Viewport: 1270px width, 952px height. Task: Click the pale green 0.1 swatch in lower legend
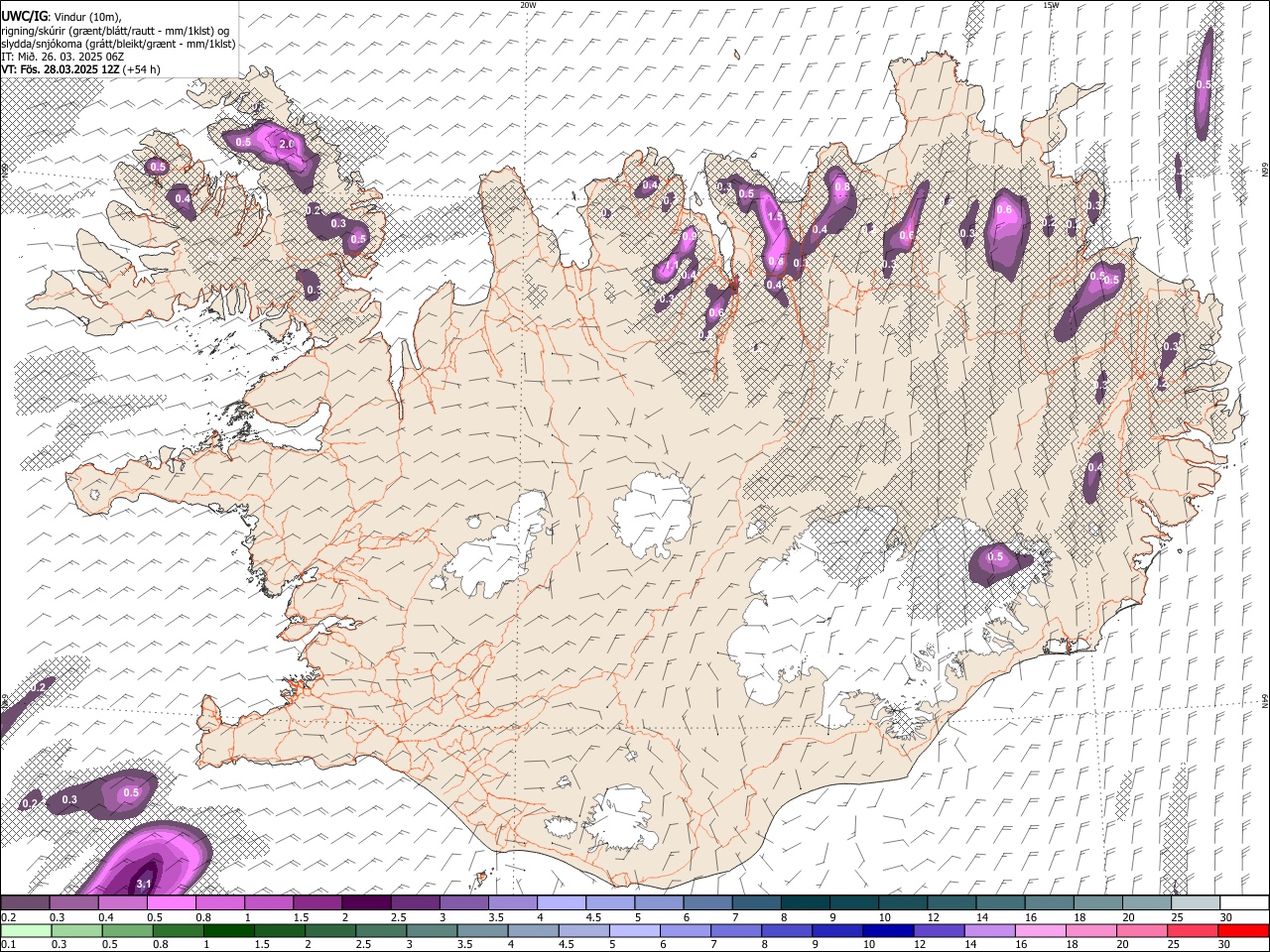(26, 930)
